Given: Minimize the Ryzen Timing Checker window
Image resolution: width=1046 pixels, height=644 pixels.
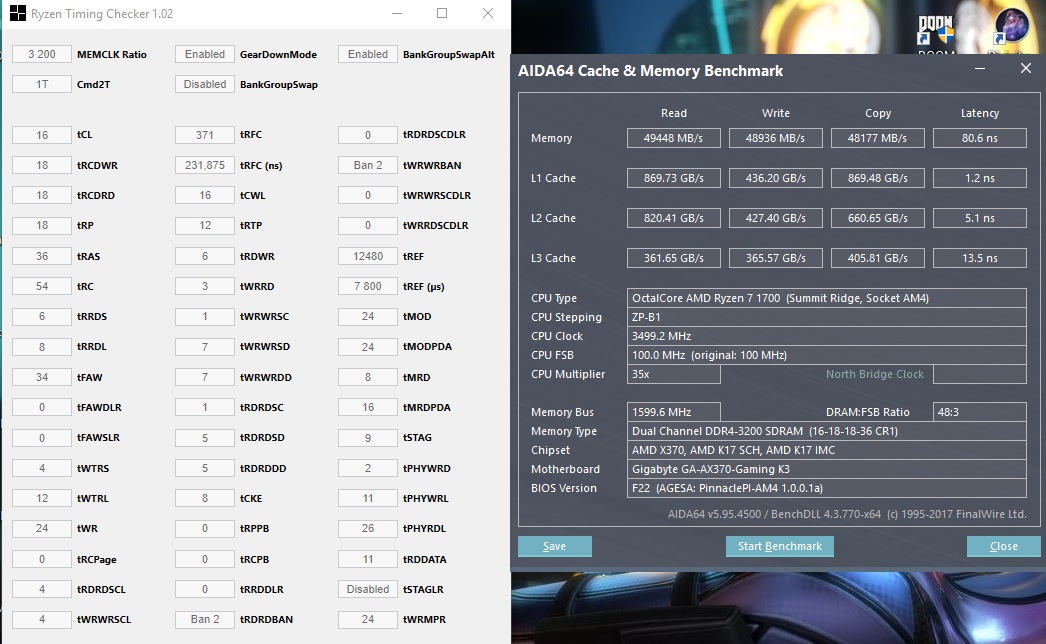Looking at the screenshot, I should tap(397, 13).
